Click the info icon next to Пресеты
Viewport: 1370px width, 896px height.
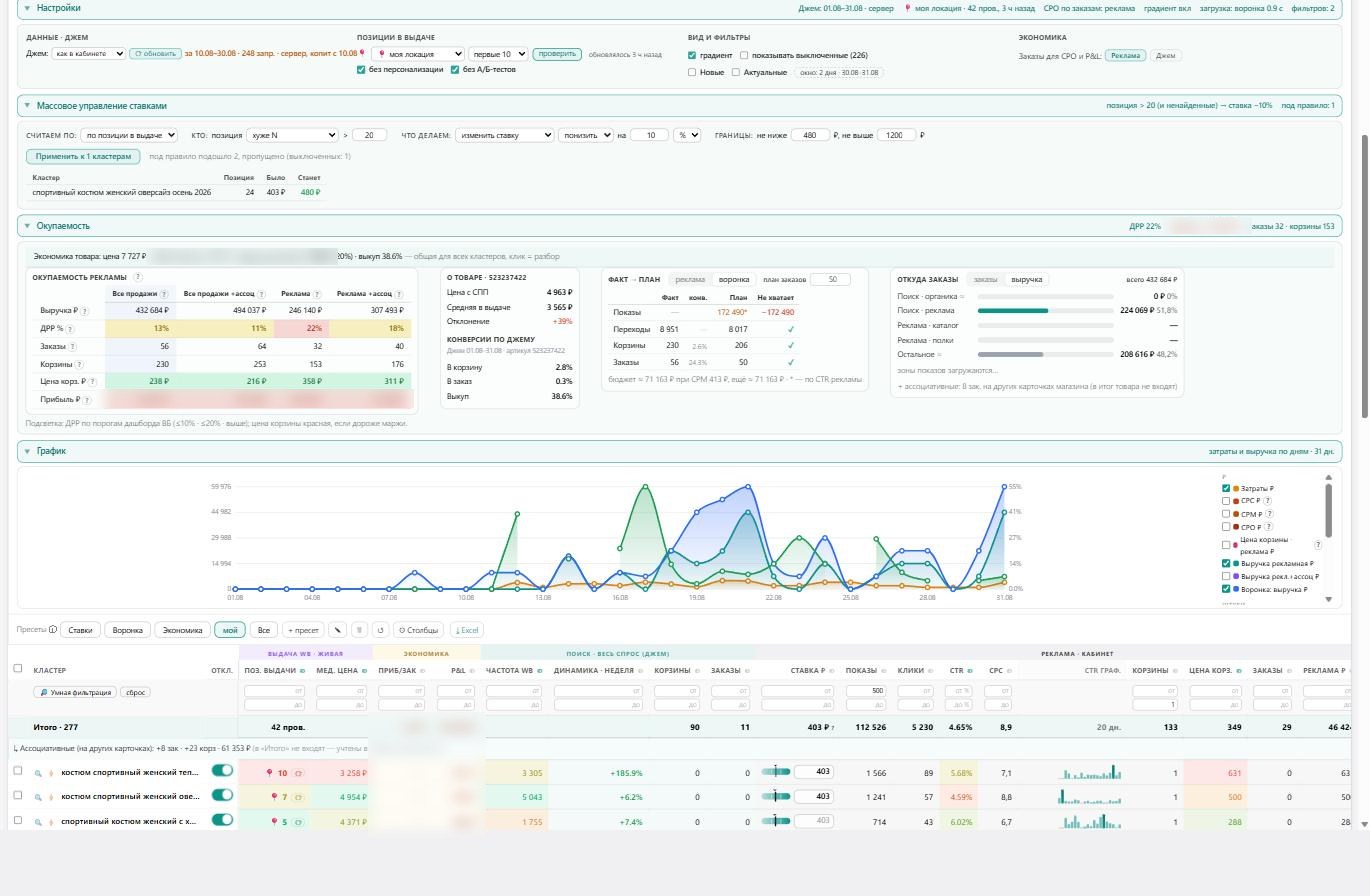pos(53,630)
